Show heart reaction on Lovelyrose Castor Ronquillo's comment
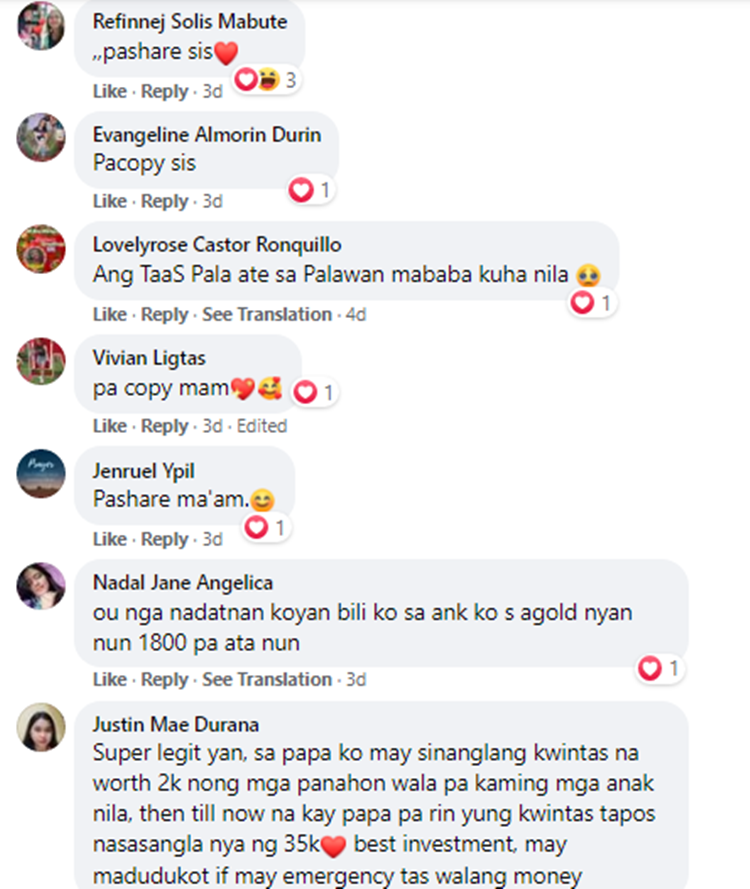Image resolution: width=750 pixels, height=889 pixels. coord(591,303)
